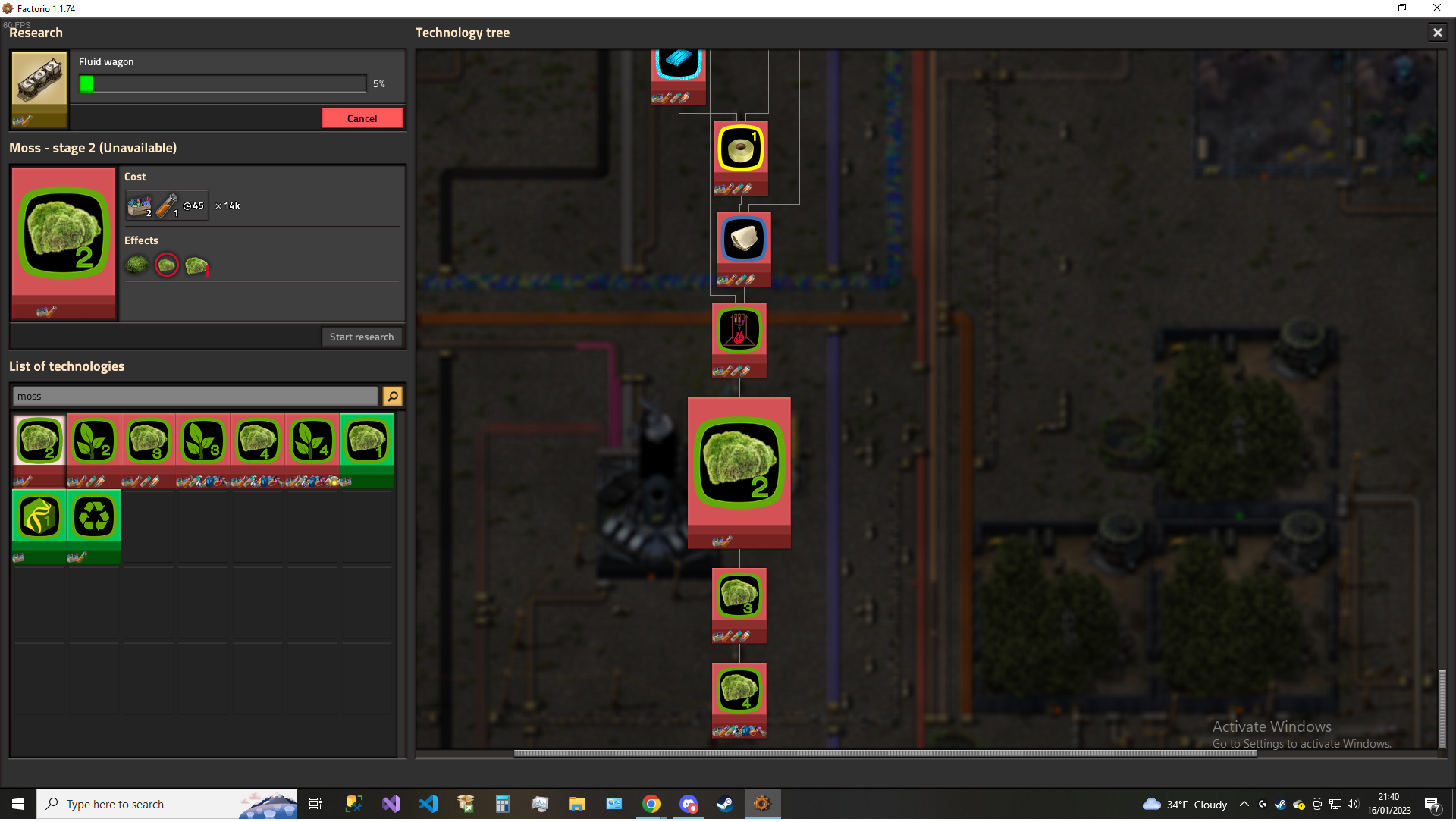Click the first moss recipe effect icon
This screenshot has height=822, width=1456.
[x=136, y=265]
